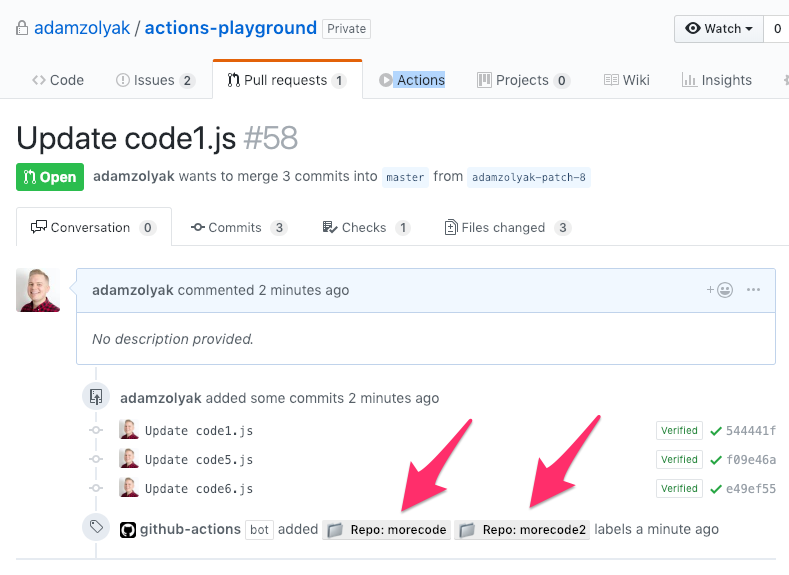Screen dimensions: 789x575
Task: Click the Actions play icon
Action: (x=385, y=80)
